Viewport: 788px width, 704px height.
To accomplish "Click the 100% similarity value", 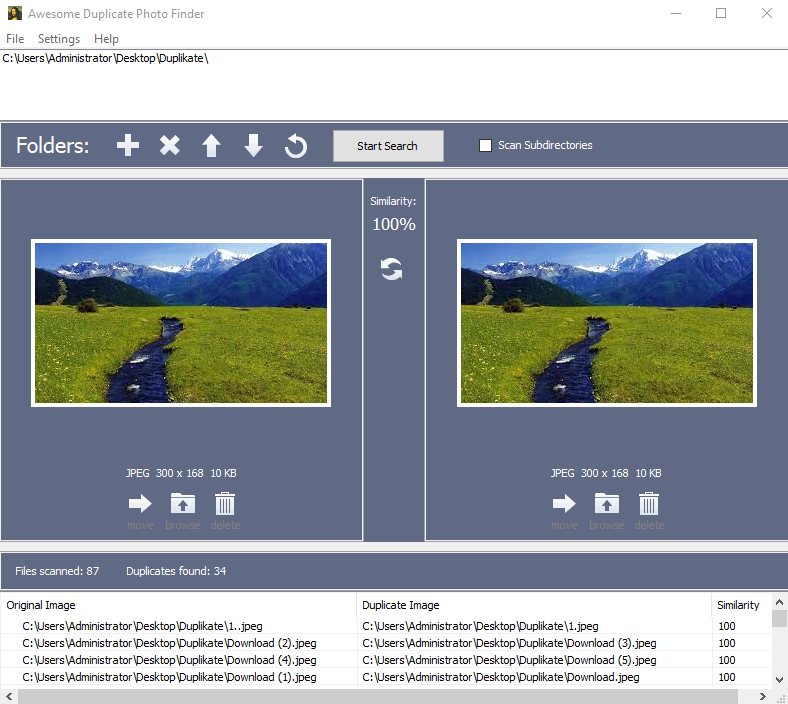I will pos(393,224).
